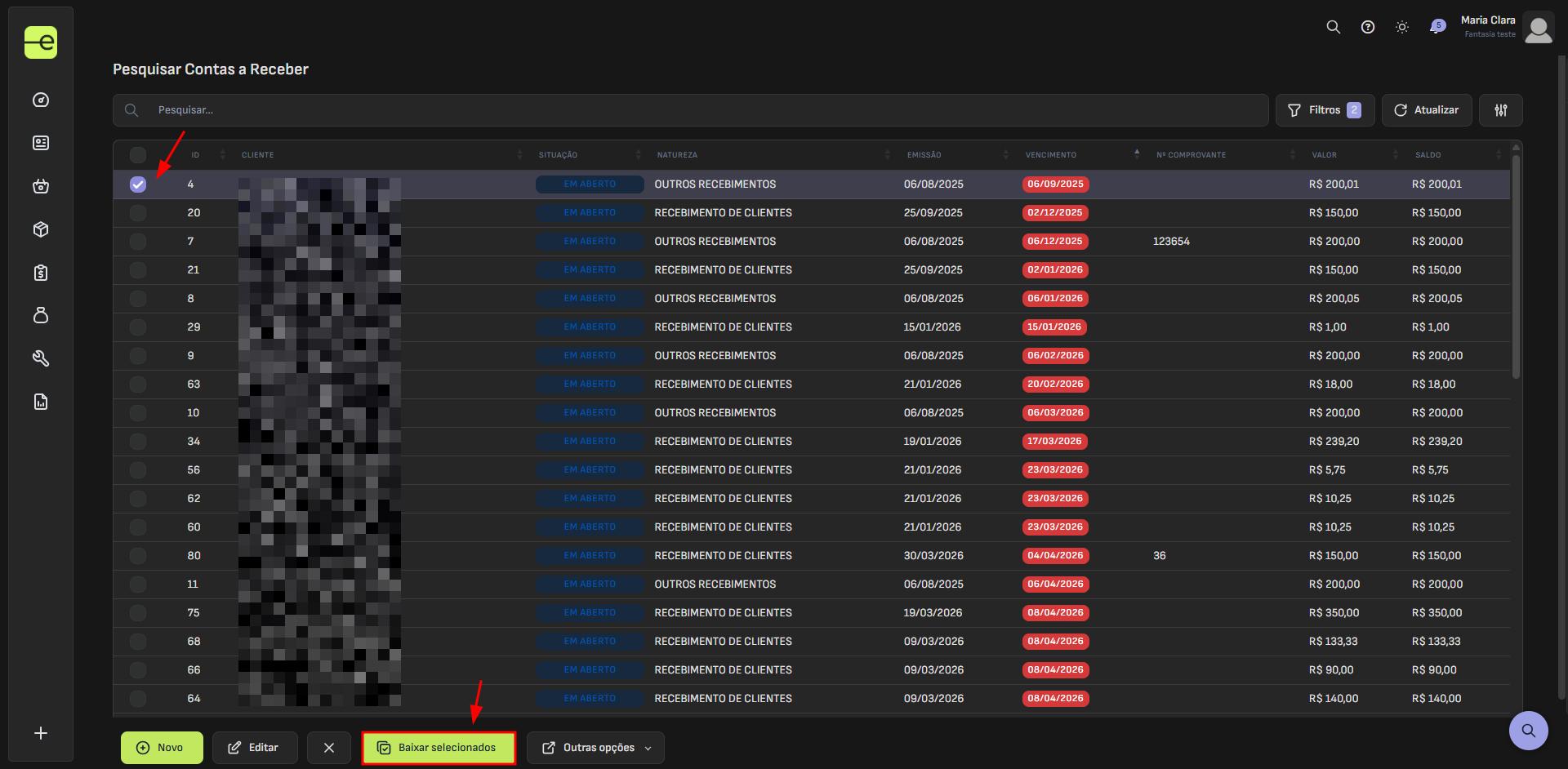The height and width of the screenshot is (769, 1568).
Task: Click the magnifier inside Pesquisar field
Action: (x=131, y=110)
